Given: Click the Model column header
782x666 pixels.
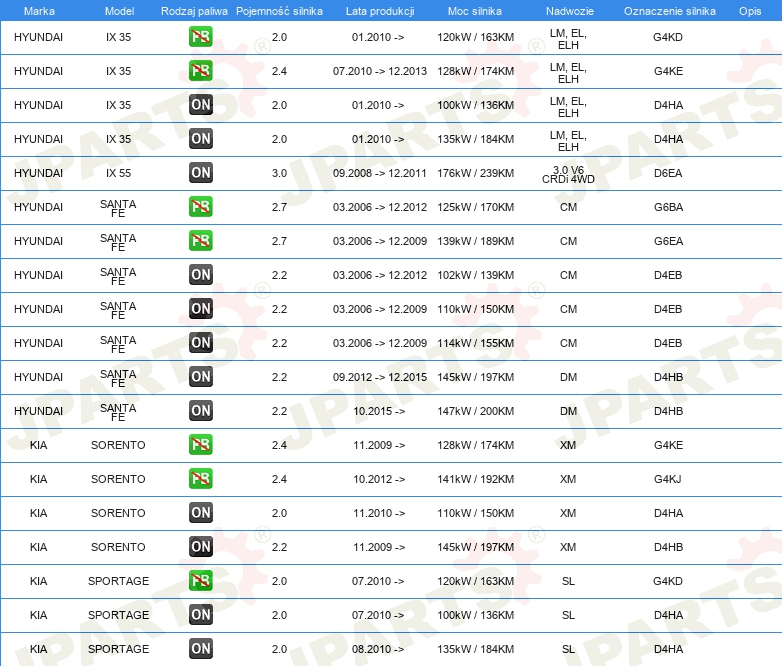Looking at the screenshot, I should [x=119, y=11].
